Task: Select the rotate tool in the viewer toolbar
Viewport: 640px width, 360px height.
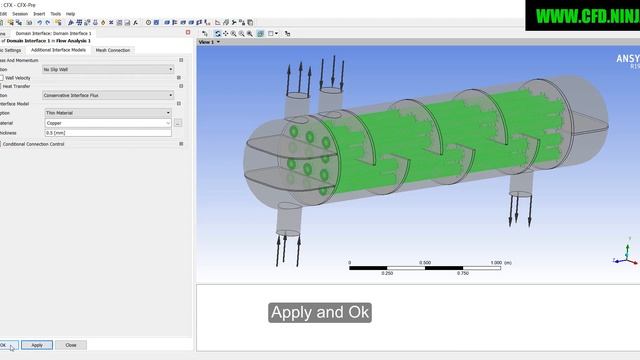Action: pos(218,33)
